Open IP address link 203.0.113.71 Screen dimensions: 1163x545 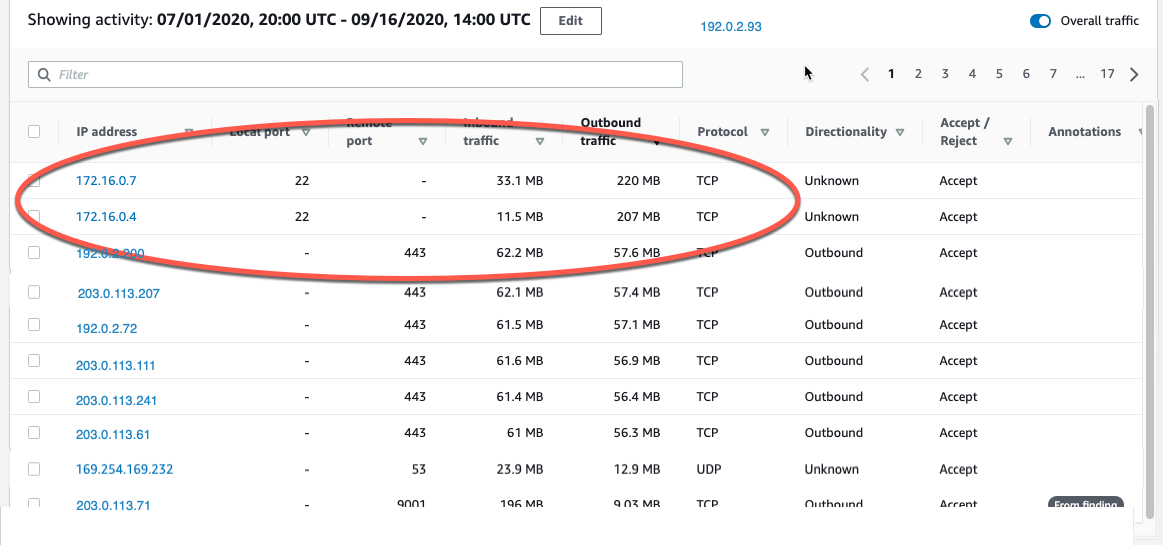pos(113,506)
